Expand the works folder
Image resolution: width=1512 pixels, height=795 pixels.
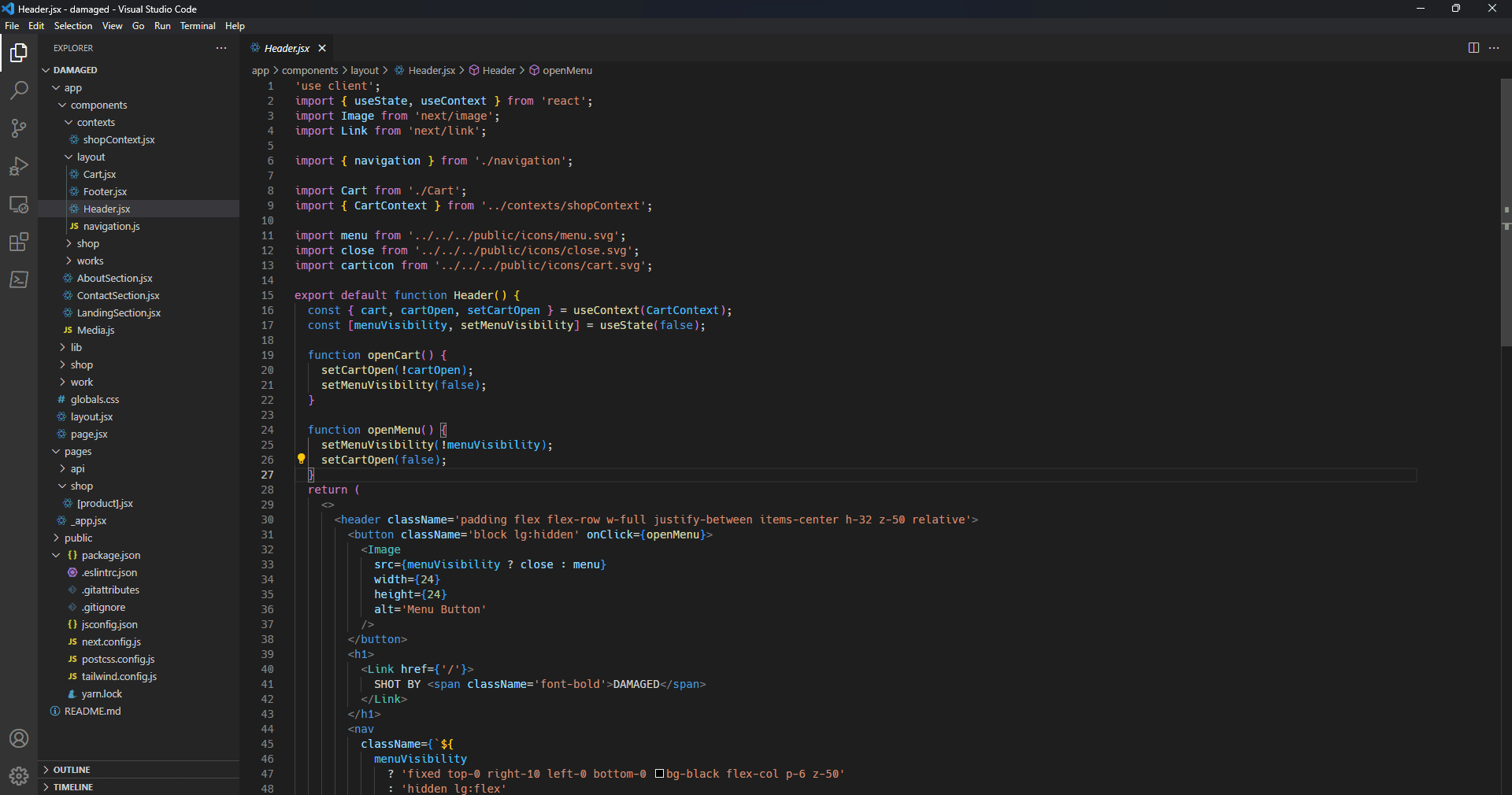tap(139, 261)
